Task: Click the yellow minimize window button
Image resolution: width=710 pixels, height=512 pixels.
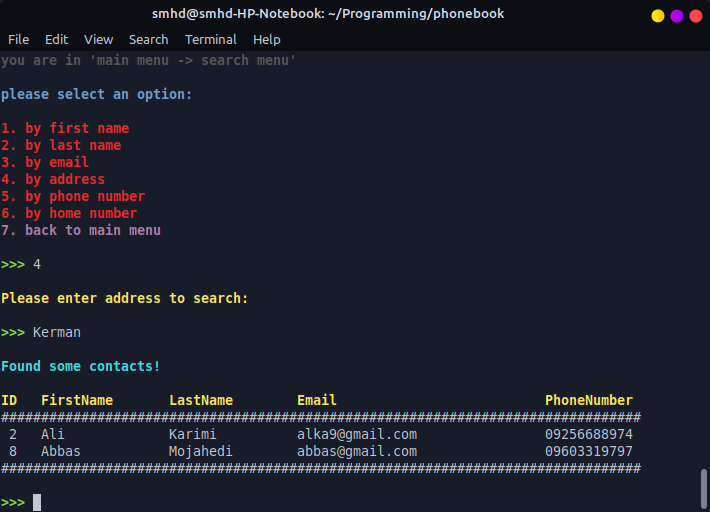Action: point(657,16)
